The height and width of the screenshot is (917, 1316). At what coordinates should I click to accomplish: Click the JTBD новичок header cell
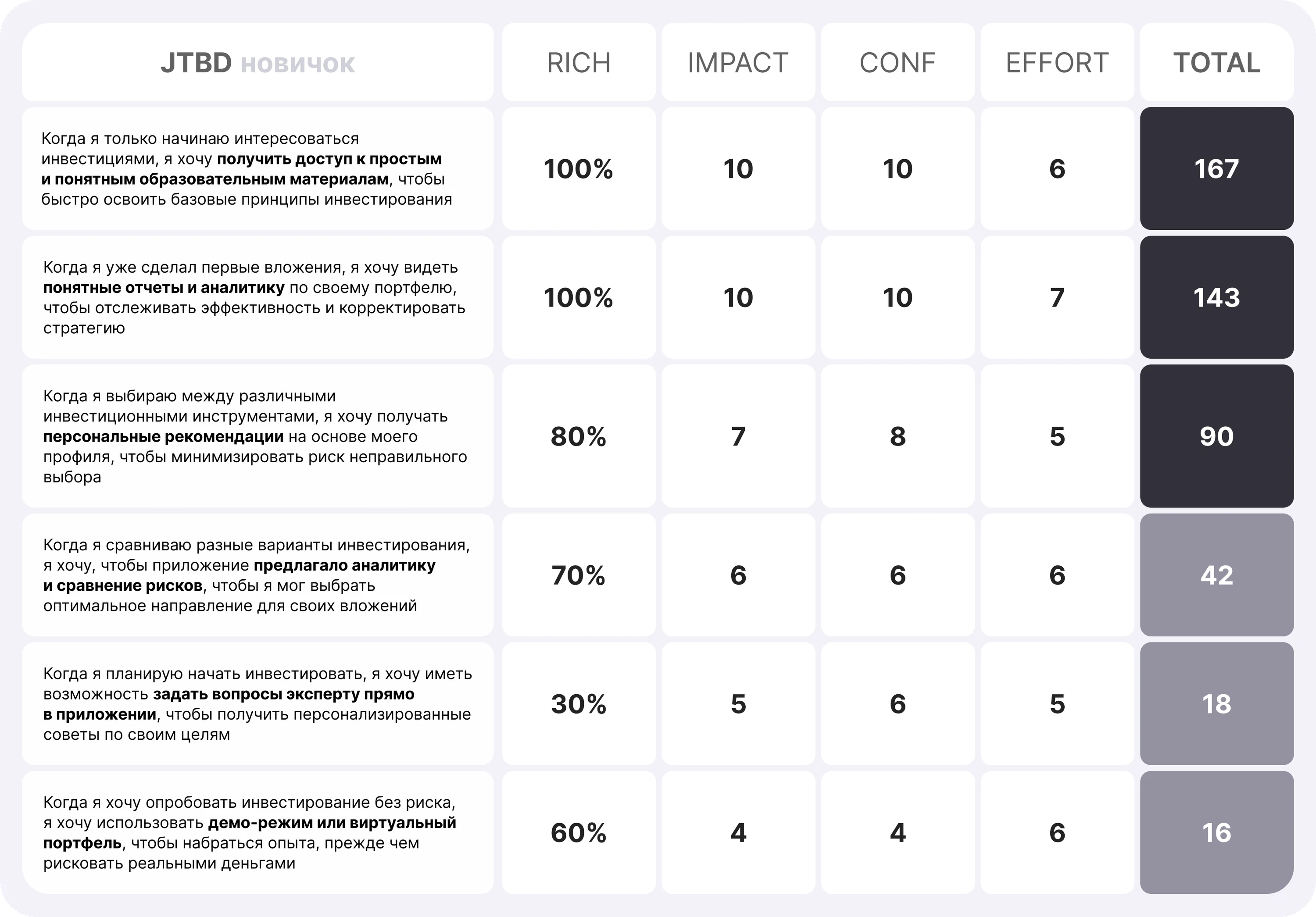coord(257,62)
